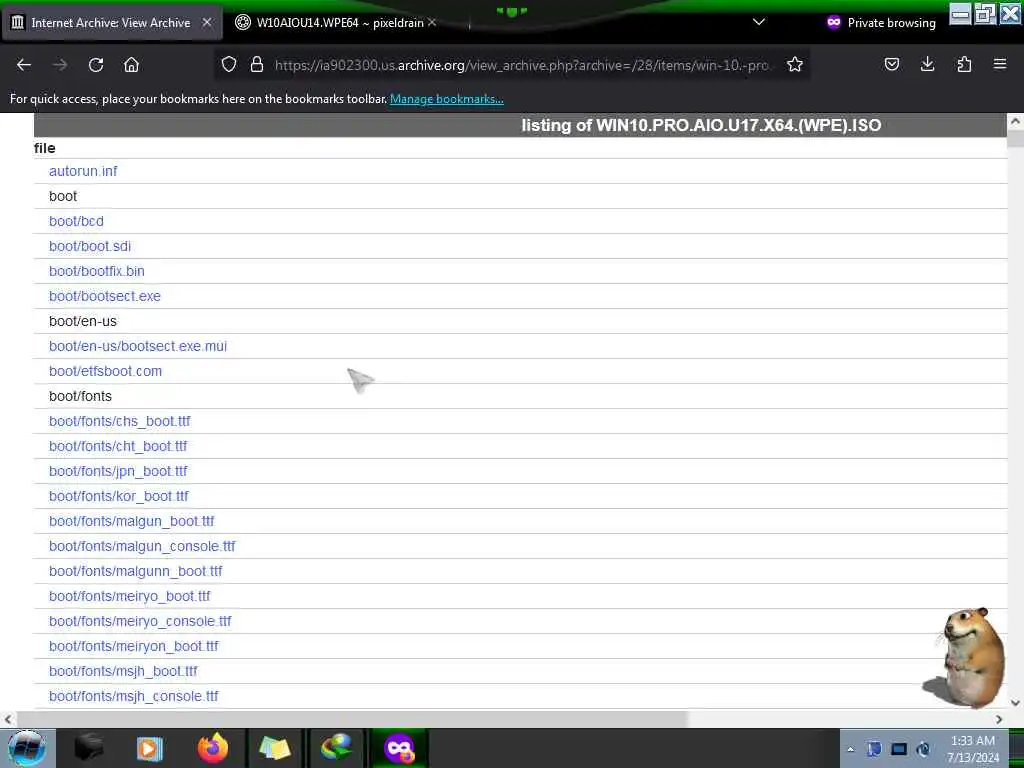Open boot/fonts/malgunn_boot.ttf link
This screenshot has width=1024, height=768.
[136, 571]
